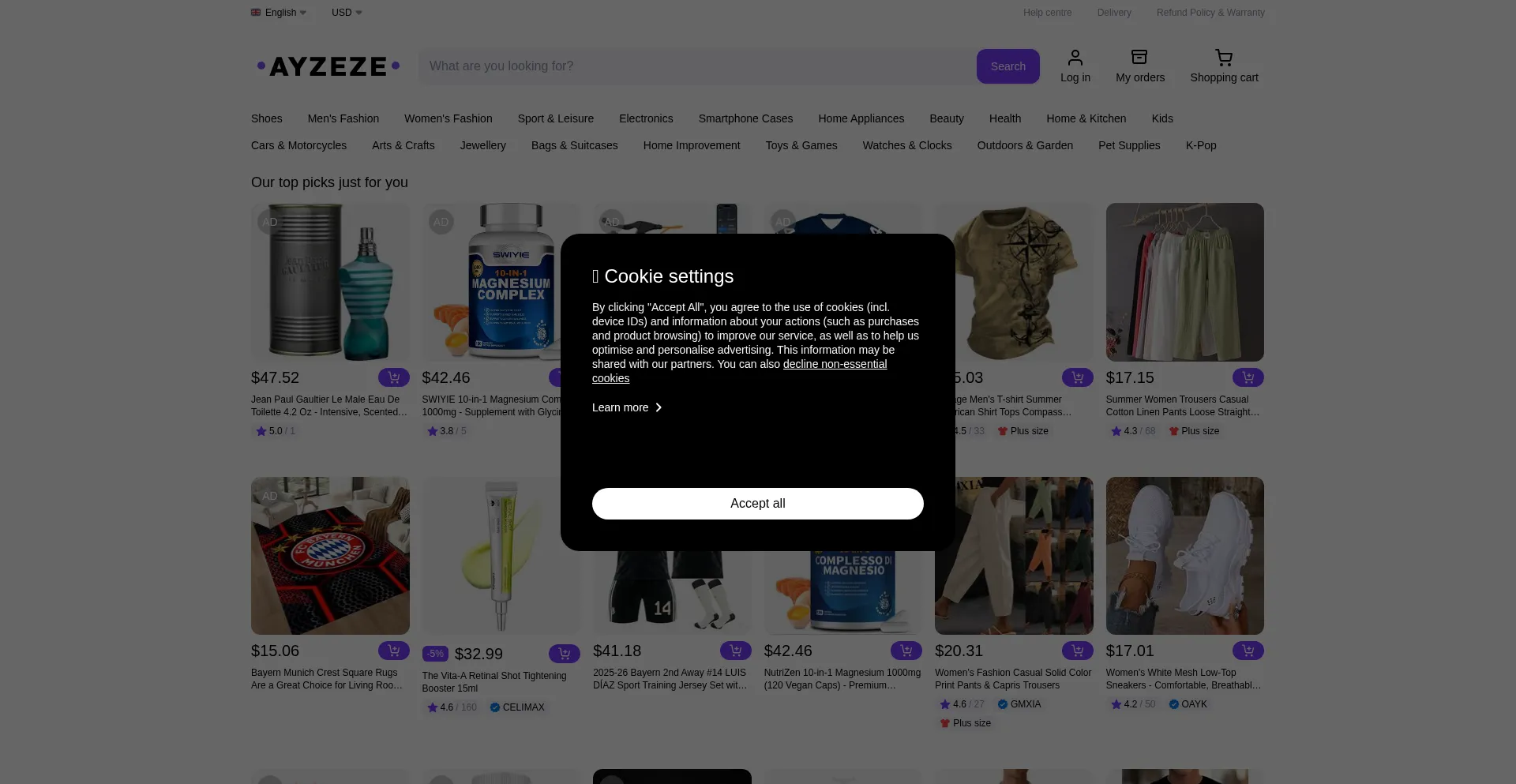Viewport: 1516px width, 784px height.
Task: Open the Vita-A Retinal Shot image
Action: click(x=501, y=556)
